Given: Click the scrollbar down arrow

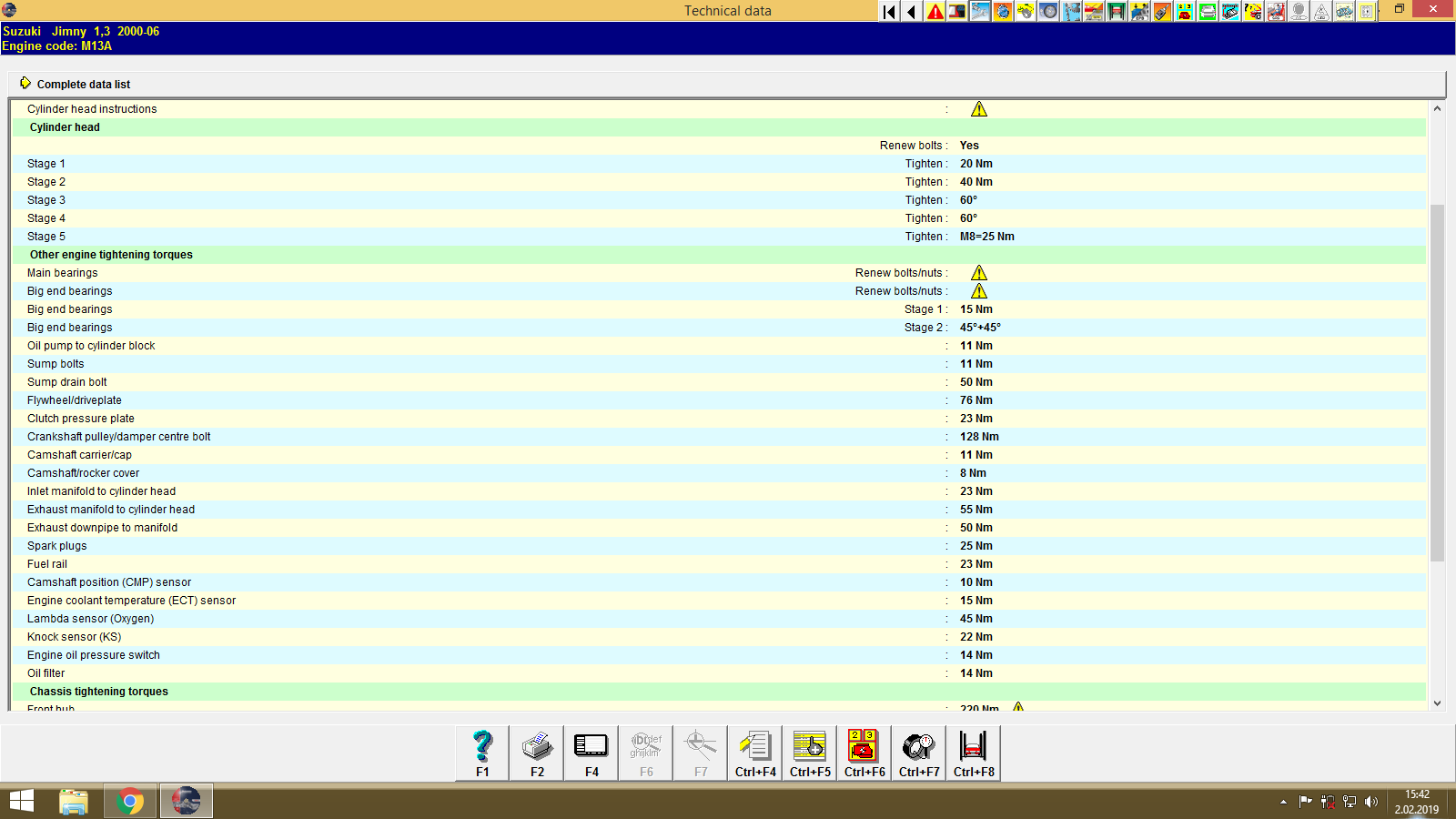Looking at the screenshot, I should click(1438, 703).
